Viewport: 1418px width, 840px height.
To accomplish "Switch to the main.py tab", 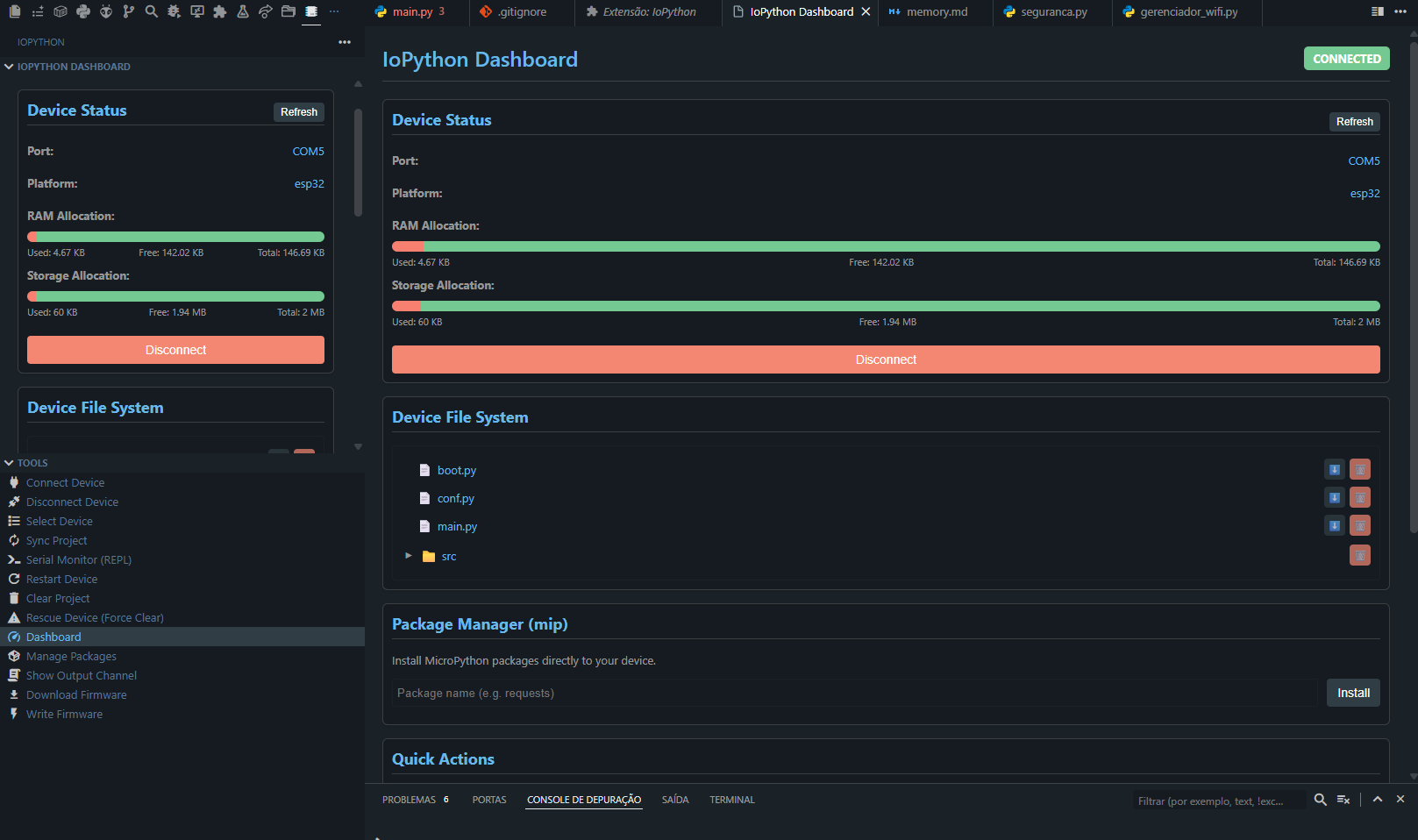I will click(418, 12).
